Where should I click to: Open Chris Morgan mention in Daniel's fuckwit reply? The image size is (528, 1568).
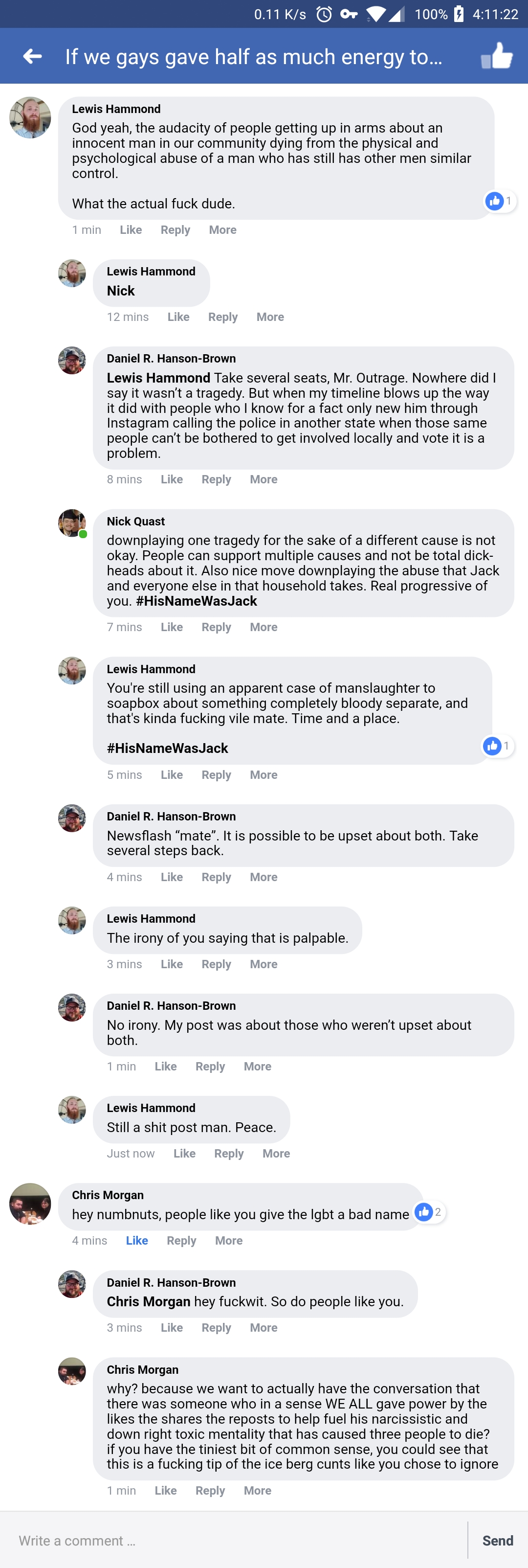click(x=149, y=1301)
